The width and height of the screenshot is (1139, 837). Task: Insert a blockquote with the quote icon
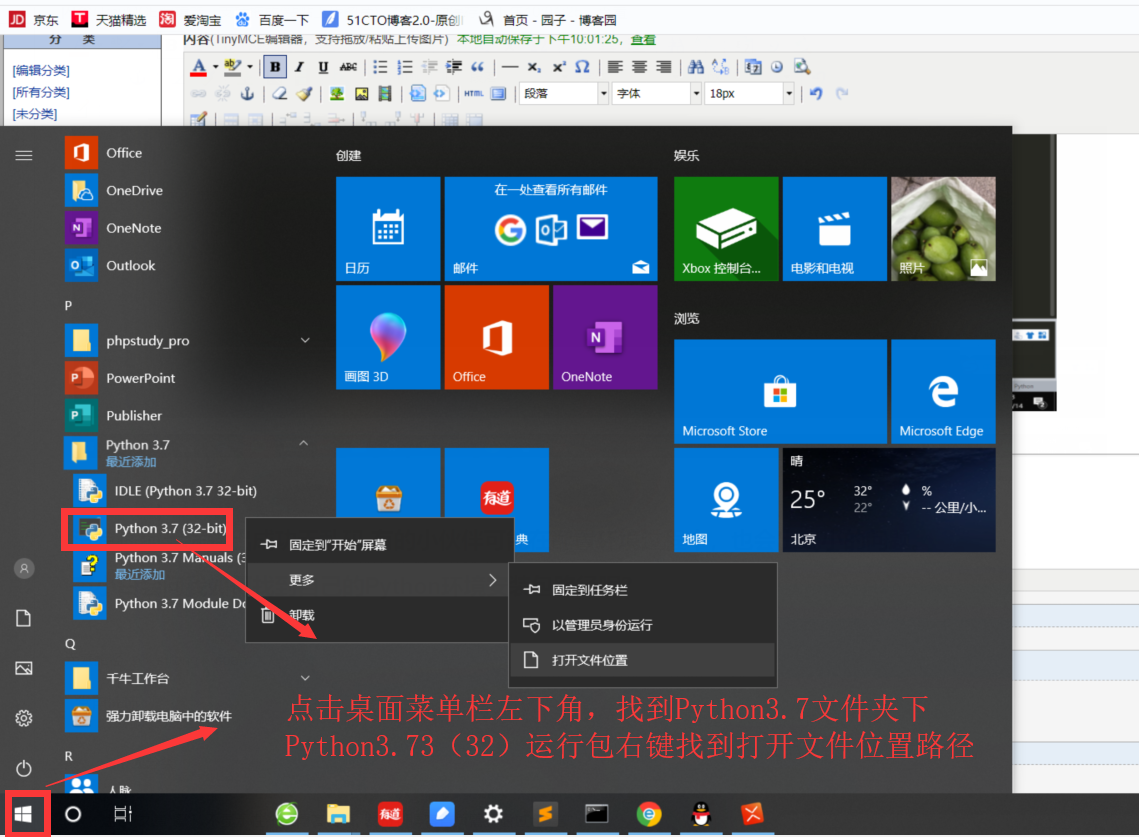click(477, 67)
